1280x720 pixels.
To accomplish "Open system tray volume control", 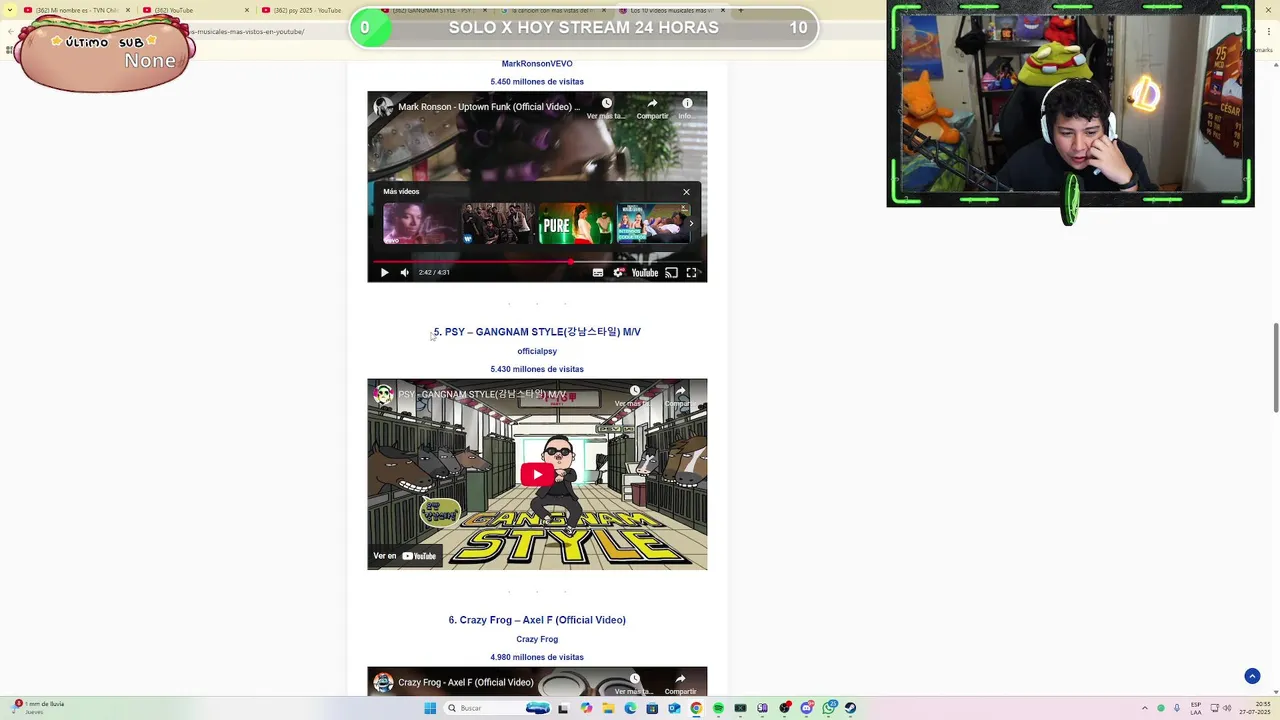I will [1227, 708].
